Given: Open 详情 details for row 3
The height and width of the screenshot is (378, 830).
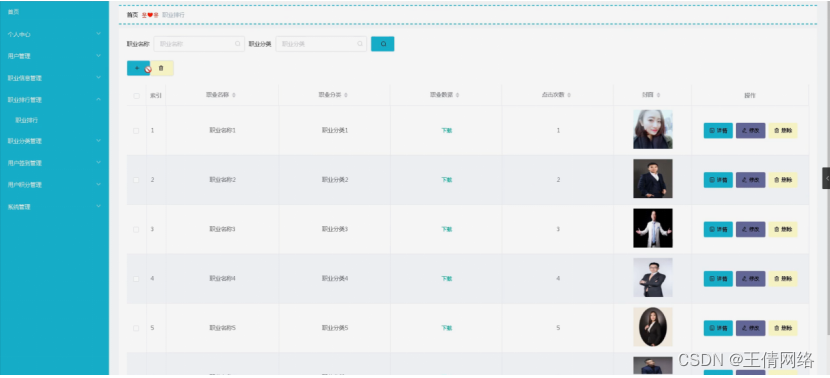Looking at the screenshot, I should point(718,229).
